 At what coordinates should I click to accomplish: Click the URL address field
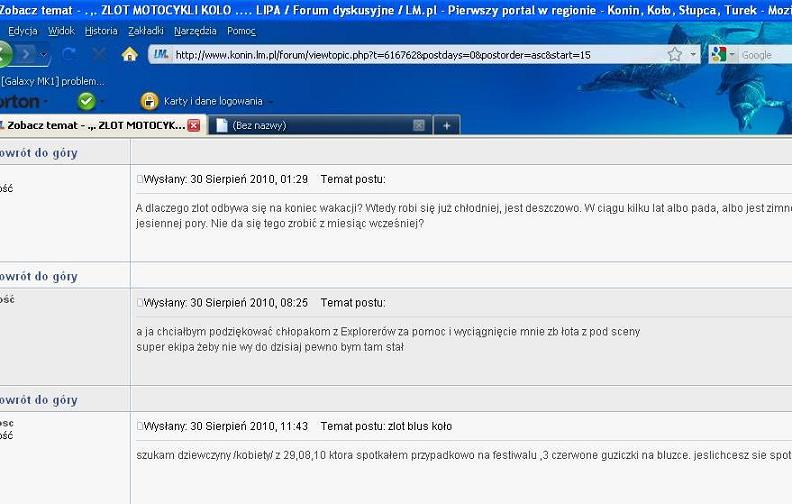419,55
